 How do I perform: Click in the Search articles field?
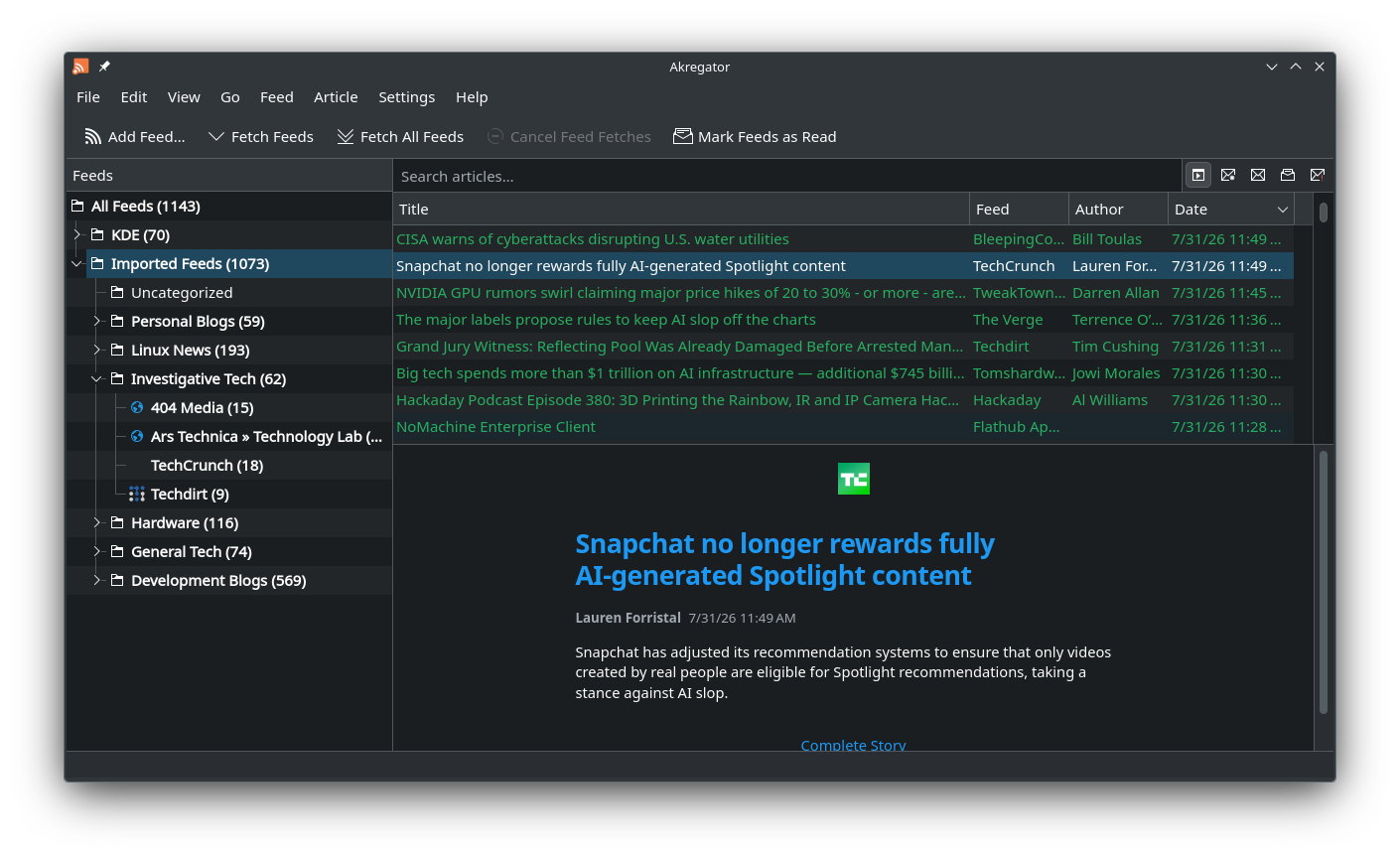tap(786, 176)
